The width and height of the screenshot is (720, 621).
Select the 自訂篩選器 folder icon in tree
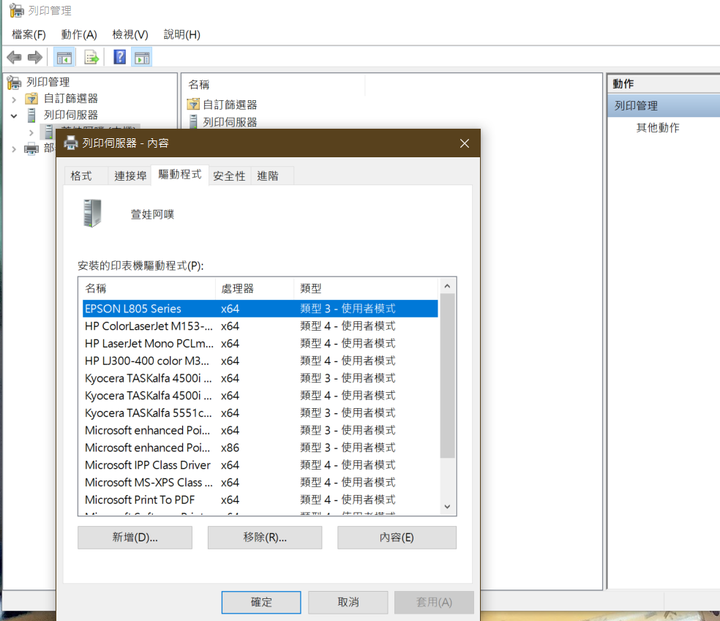(31, 98)
